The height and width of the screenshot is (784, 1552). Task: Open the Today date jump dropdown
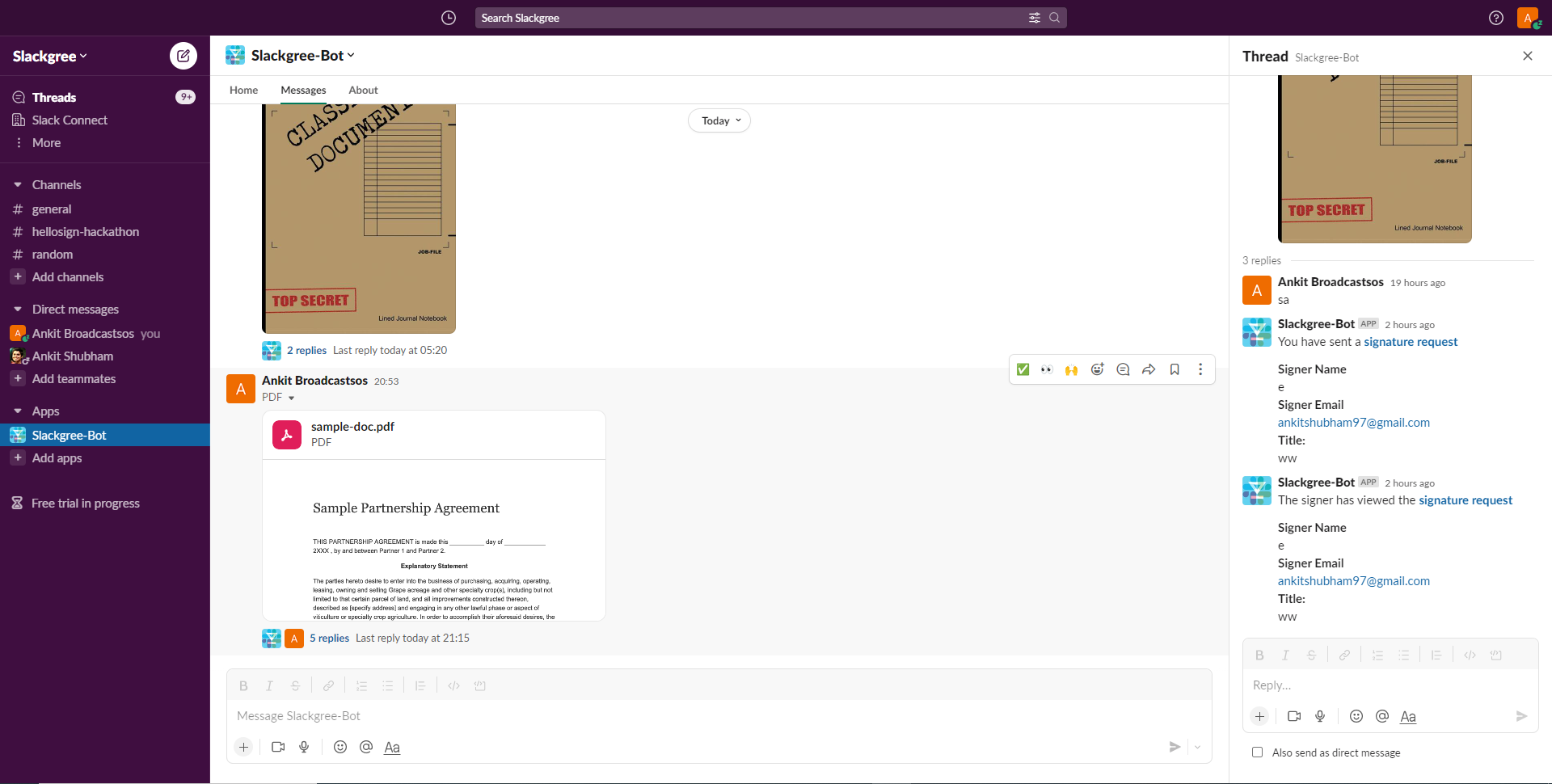click(x=719, y=120)
